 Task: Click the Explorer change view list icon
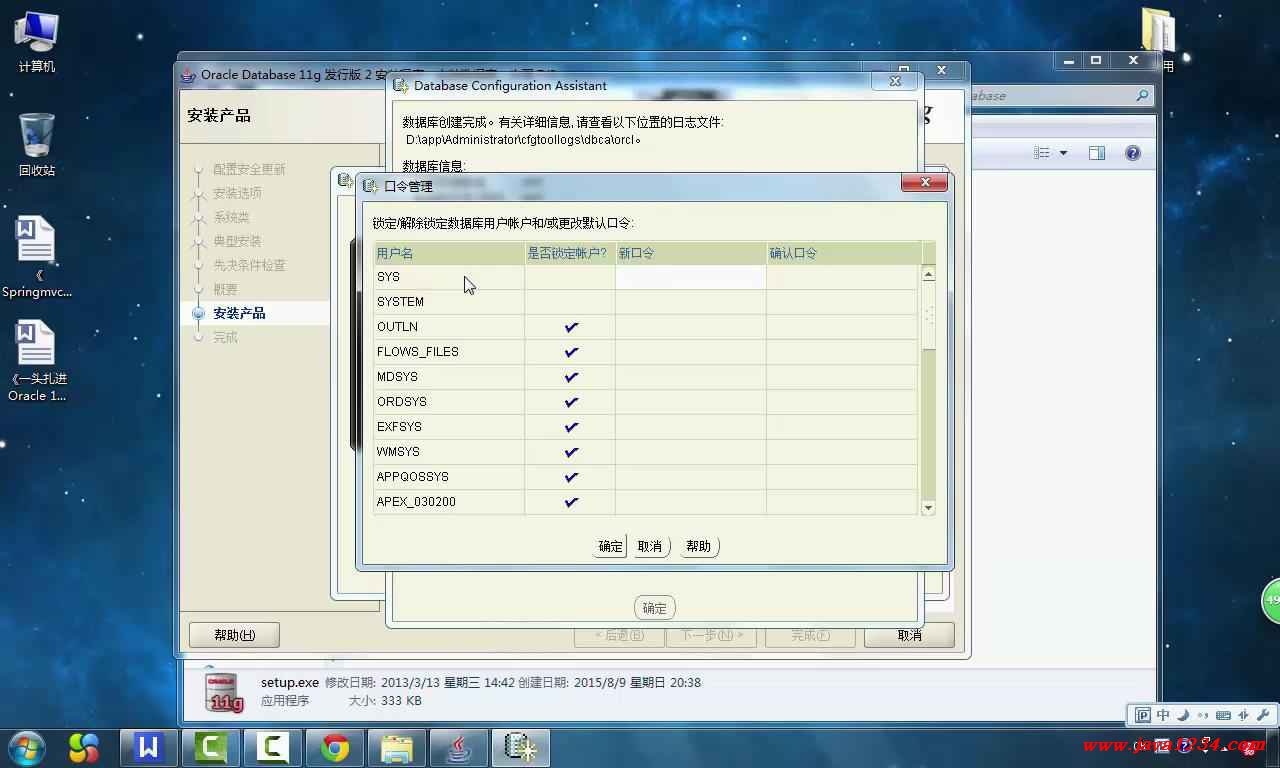tap(1042, 153)
